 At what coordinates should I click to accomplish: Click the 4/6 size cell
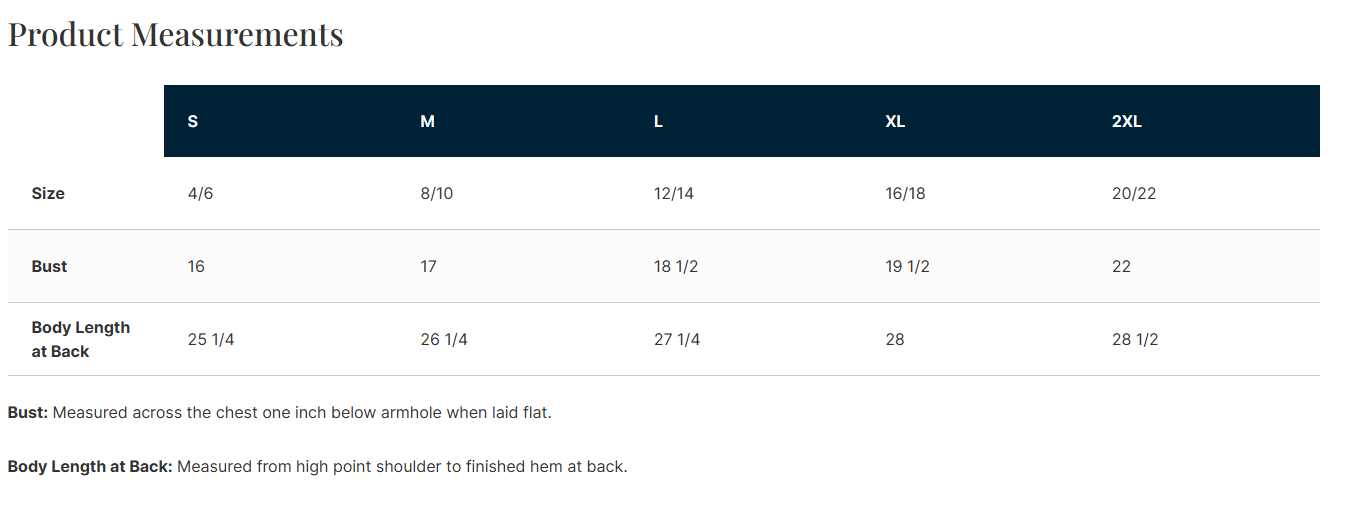pos(200,193)
